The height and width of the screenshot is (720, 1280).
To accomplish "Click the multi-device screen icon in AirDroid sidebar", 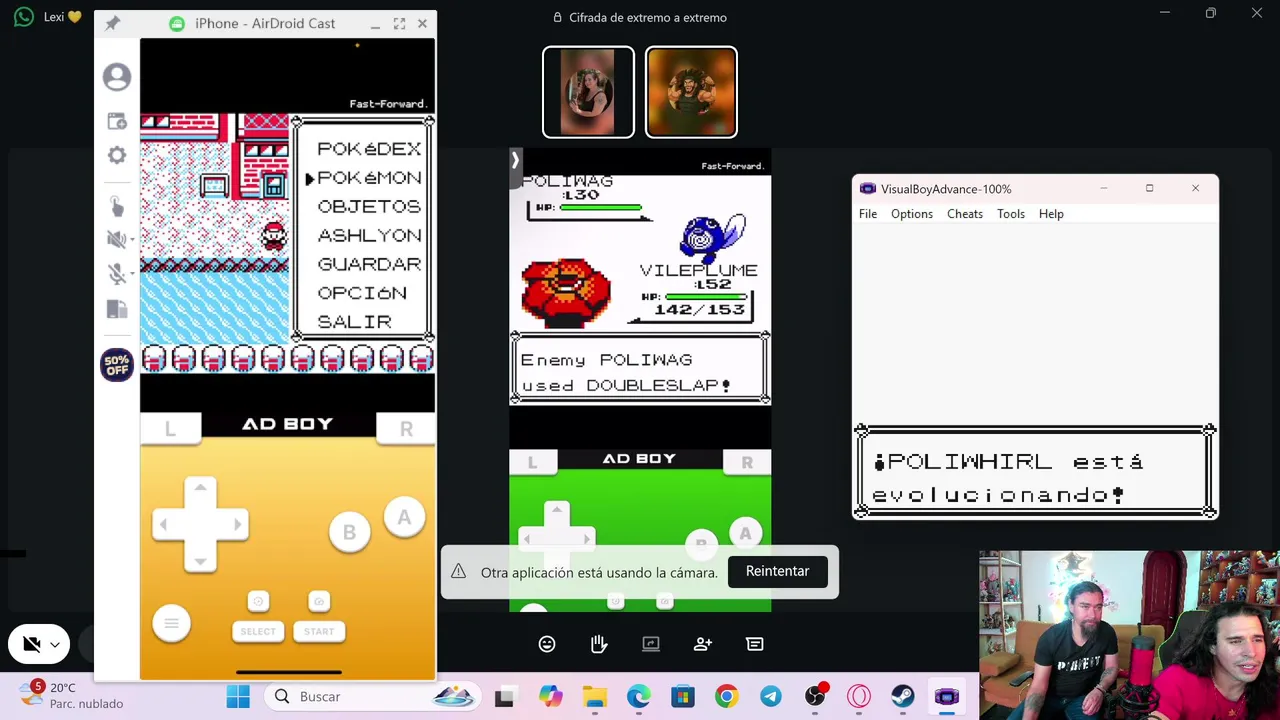I will pyautogui.click(x=117, y=309).
